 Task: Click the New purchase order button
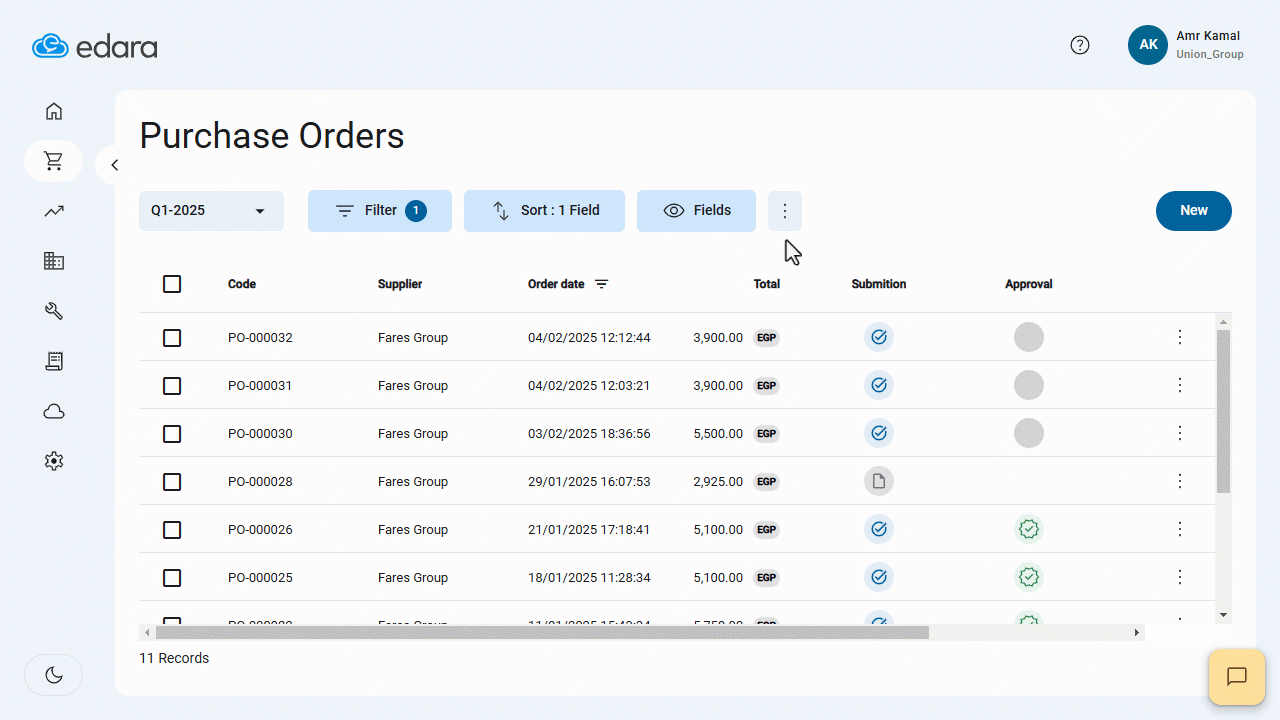tap(1194, 211)
